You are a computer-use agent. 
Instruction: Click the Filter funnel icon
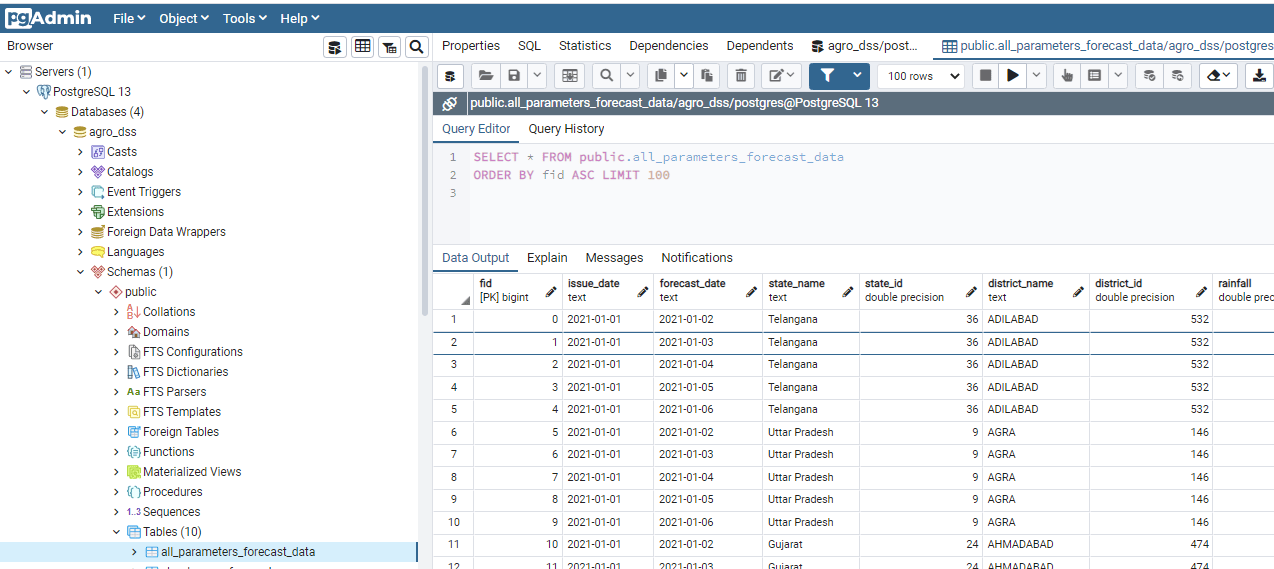(827, 75)
